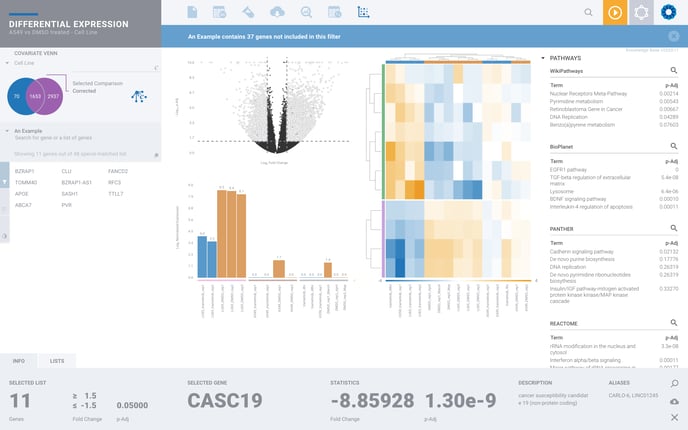Click the cloud icon in the bottom info bar
Screen dimensions: 688x430
(x=674, y=401)
